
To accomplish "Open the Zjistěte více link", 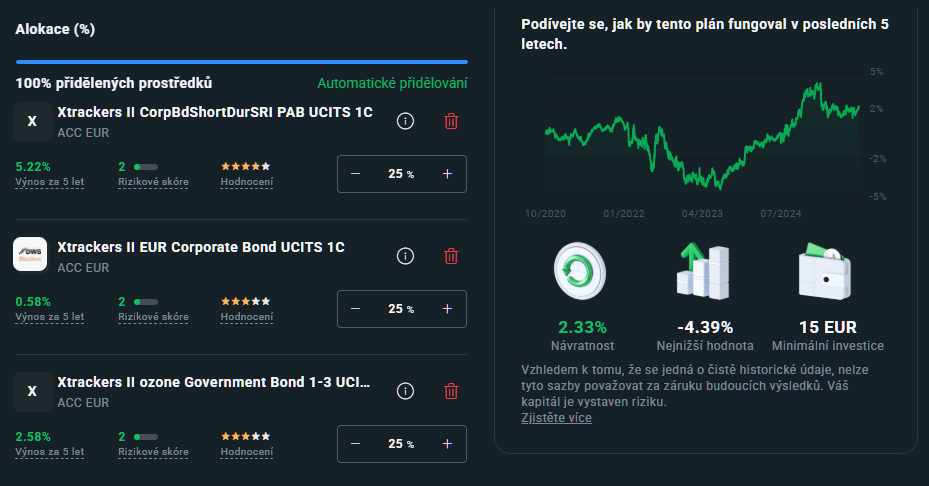I will pyautogui.click(x=556, y=418).
